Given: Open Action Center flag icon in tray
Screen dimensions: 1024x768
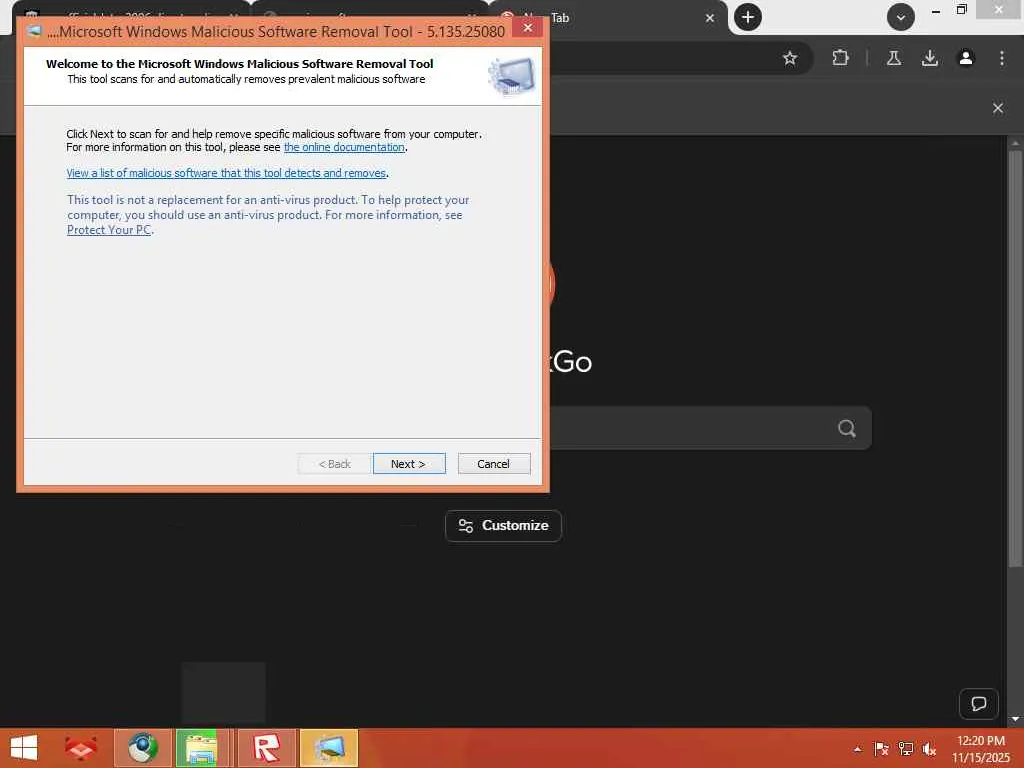Looking at the screenshot, I should pos(882,749).
